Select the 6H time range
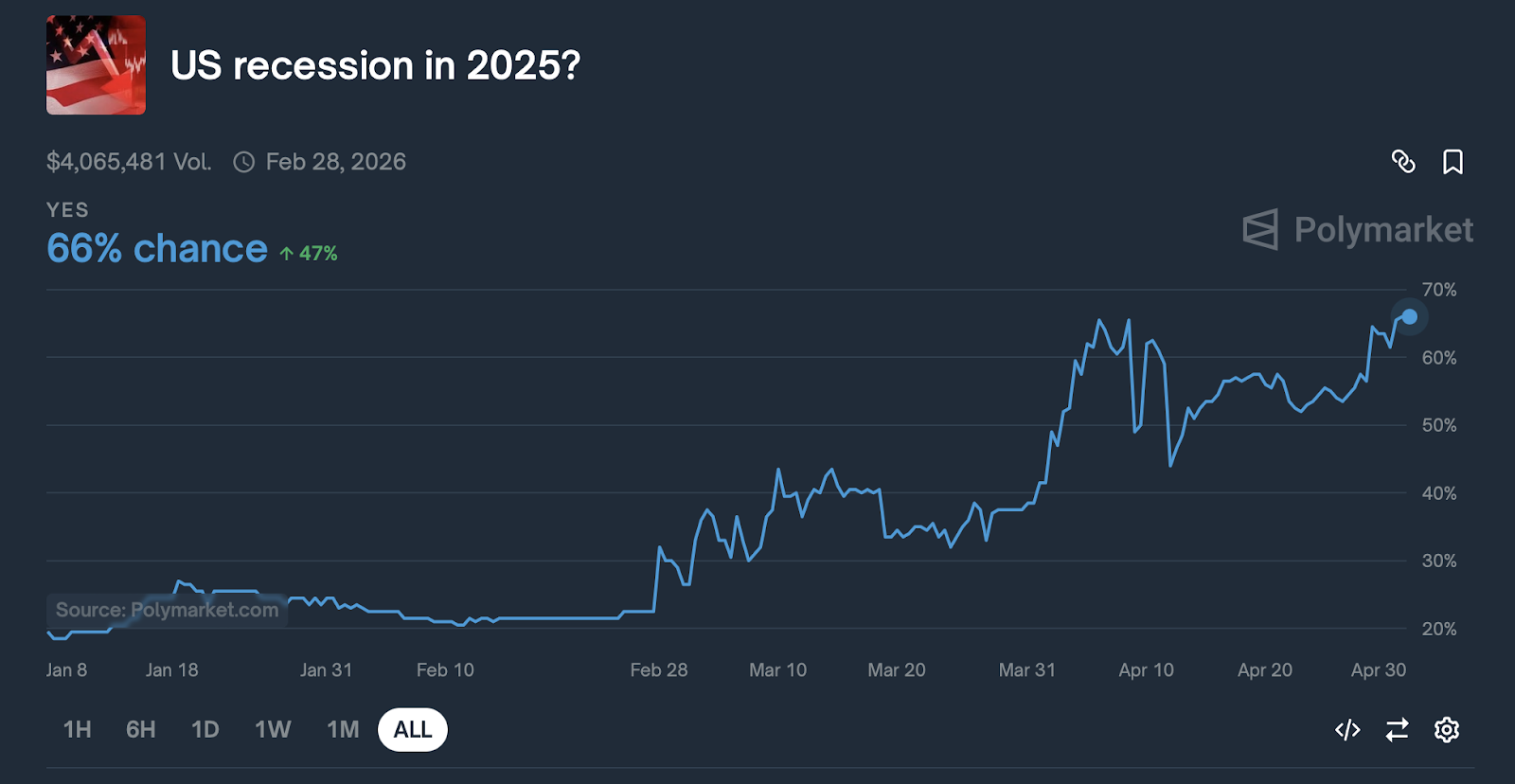The image size is (1515, 784). [x=141, y=730]
